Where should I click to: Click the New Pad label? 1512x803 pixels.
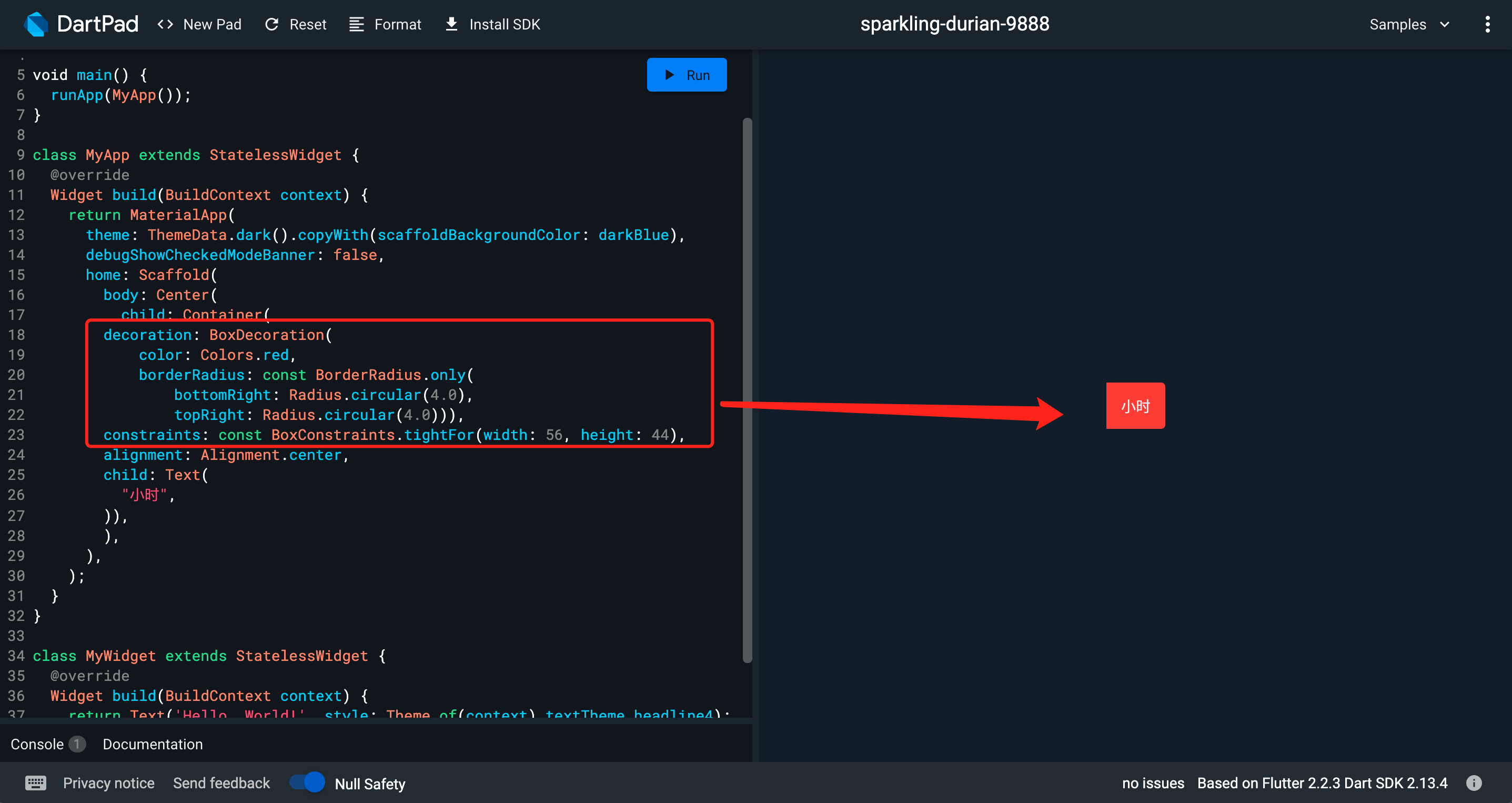213,24
